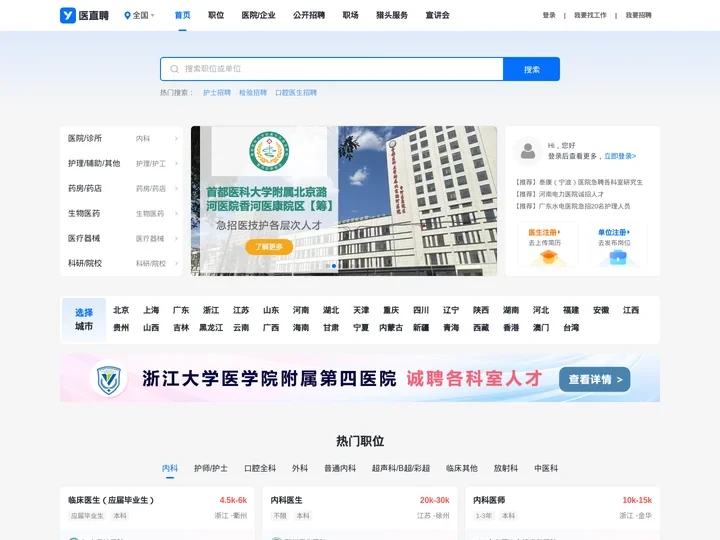Click the location pin icon next to 全国

[x=127, y=15]
